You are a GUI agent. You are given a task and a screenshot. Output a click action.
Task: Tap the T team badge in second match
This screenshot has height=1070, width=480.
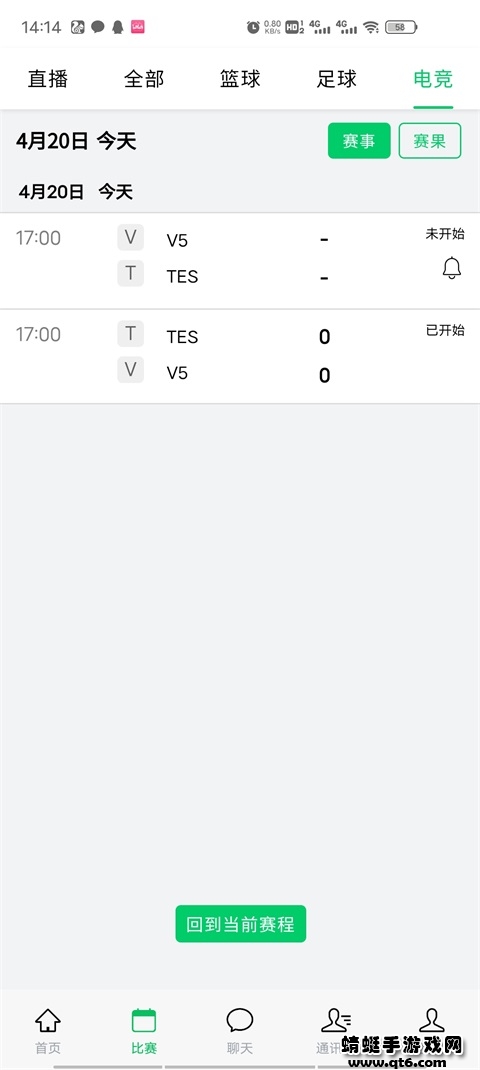pyautogui.click(x=130, y=334)
